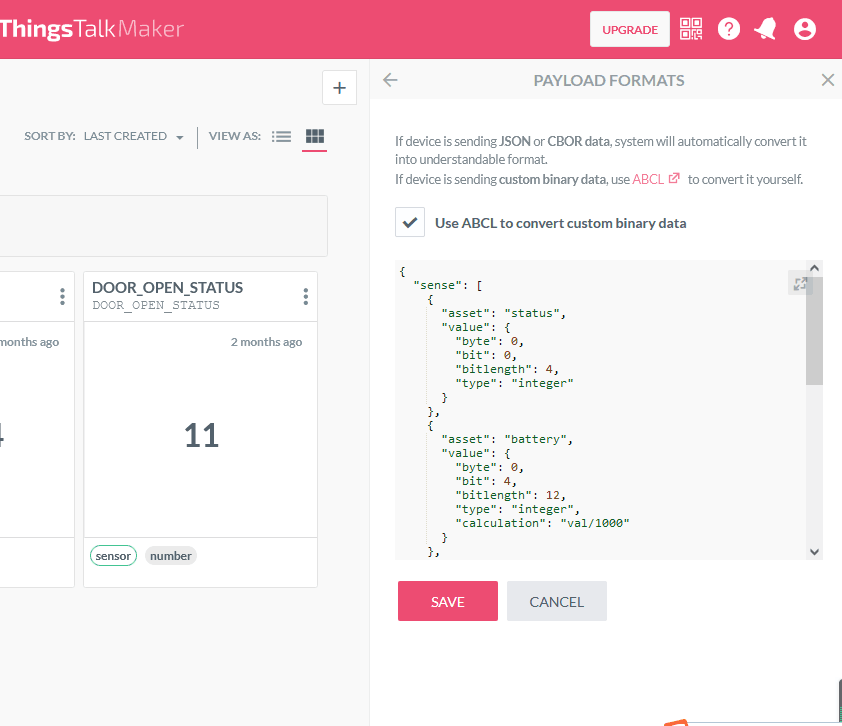Go back with the arrow in Payload Formats
This screenshot has width=842, height=726.
pos(390,81)
